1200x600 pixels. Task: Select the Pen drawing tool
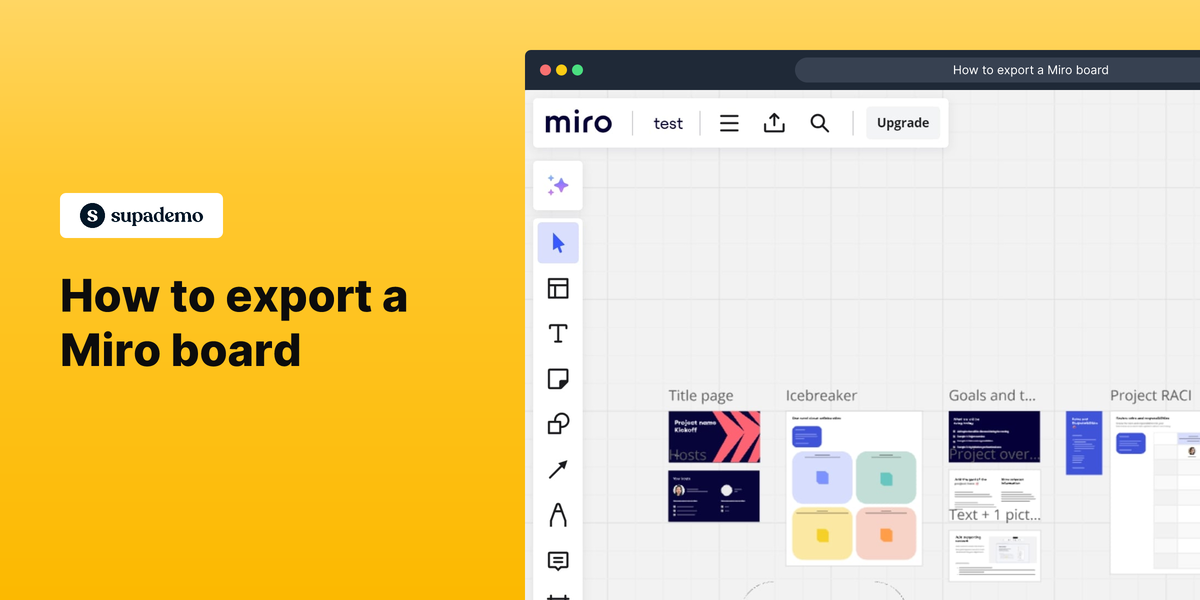[x=558, y=515]
